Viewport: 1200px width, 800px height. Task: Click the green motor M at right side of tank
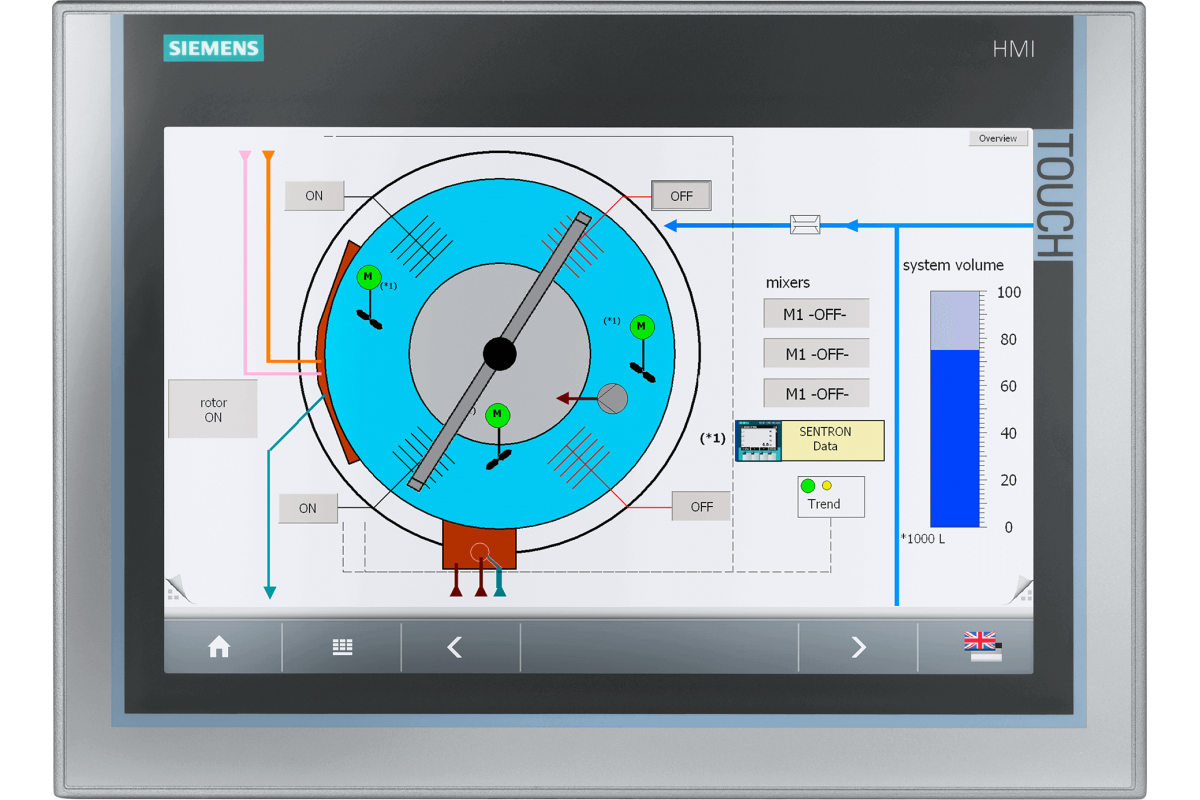(x=642, y=327)
